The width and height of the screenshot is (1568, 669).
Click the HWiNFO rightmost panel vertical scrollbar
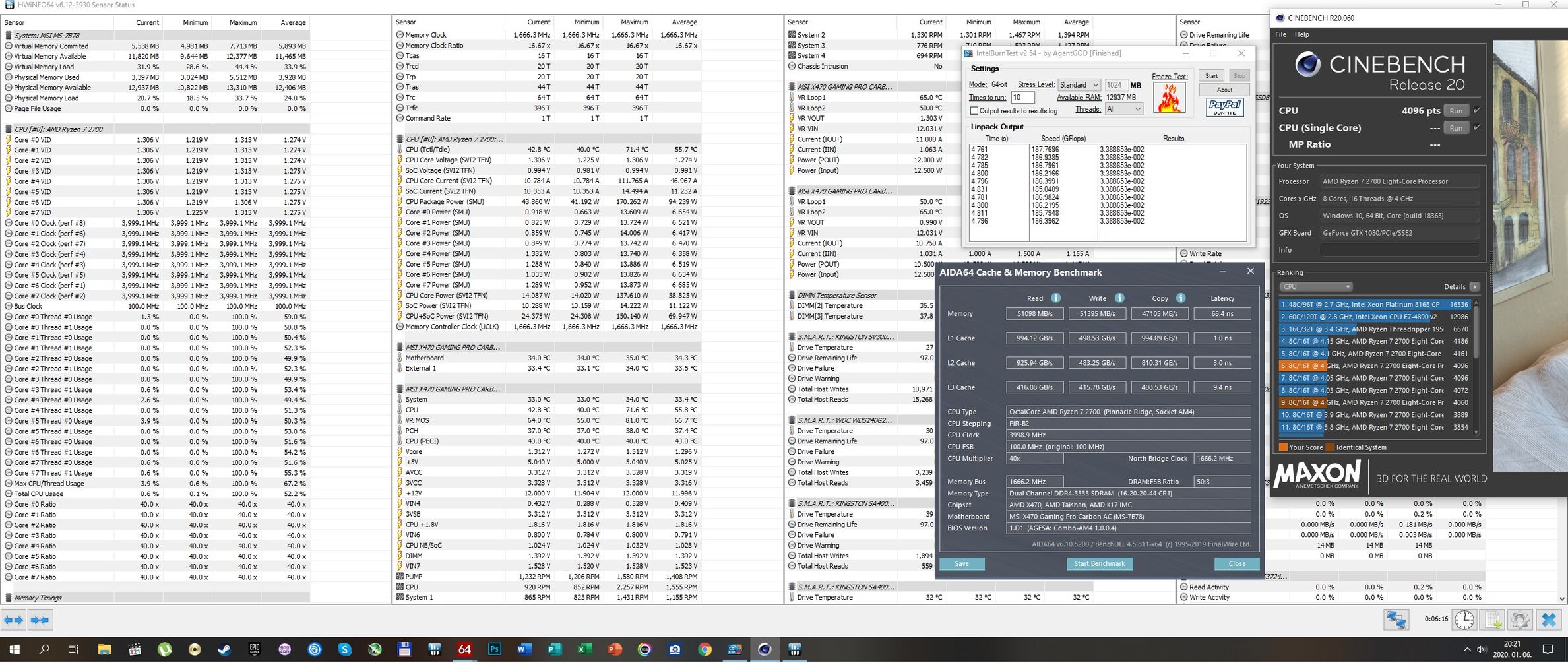pyautogui.click(x=1562, y=550)
